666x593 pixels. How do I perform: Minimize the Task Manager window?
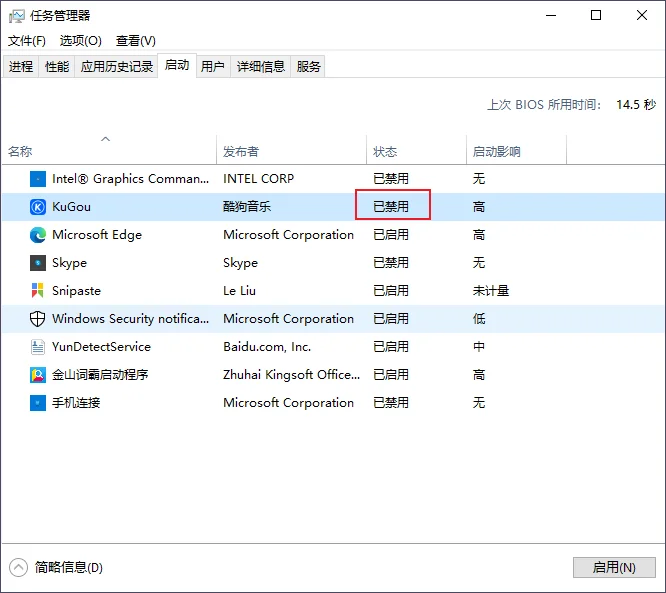551,16
